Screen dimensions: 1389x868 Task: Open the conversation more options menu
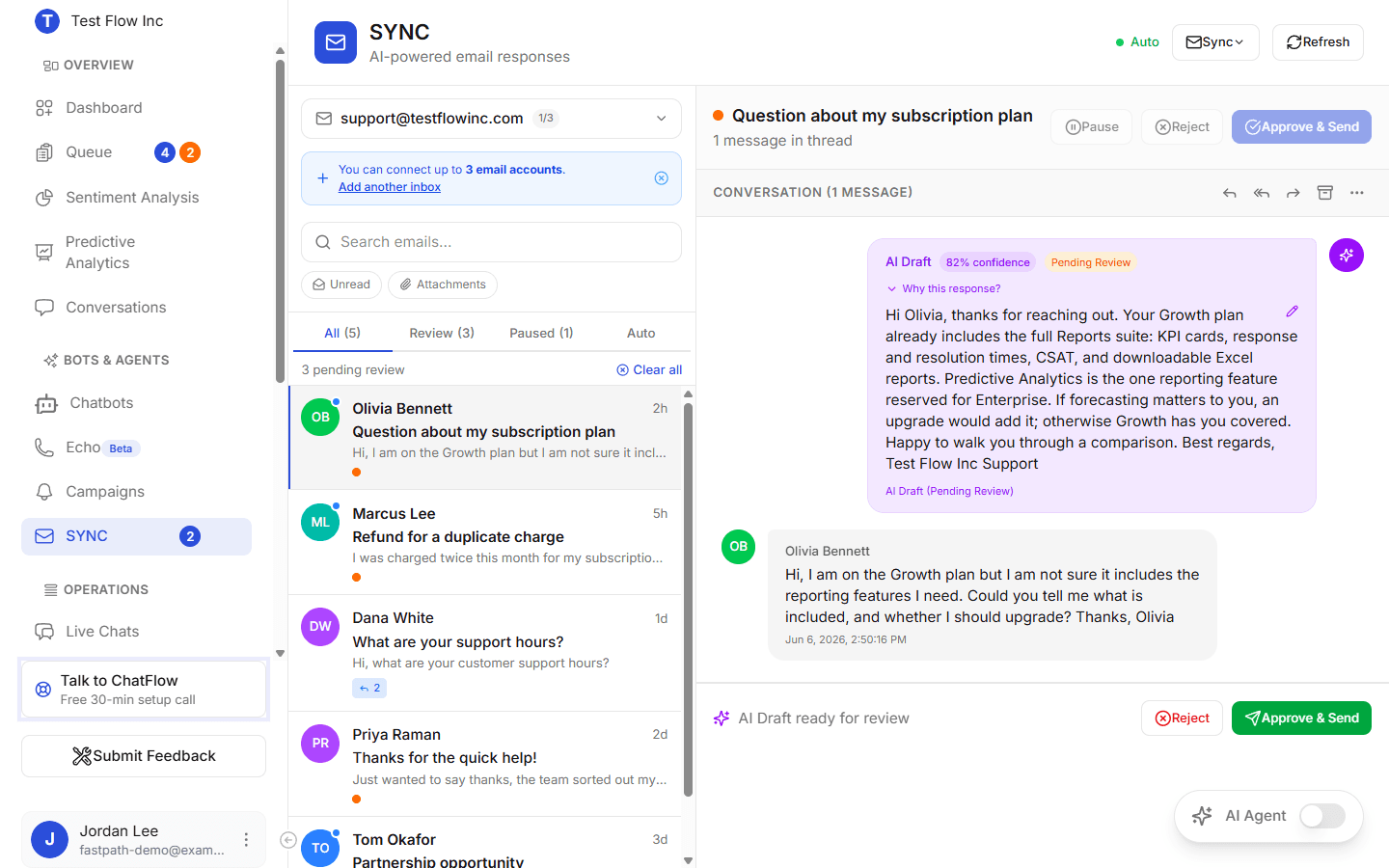[1357, 193]
